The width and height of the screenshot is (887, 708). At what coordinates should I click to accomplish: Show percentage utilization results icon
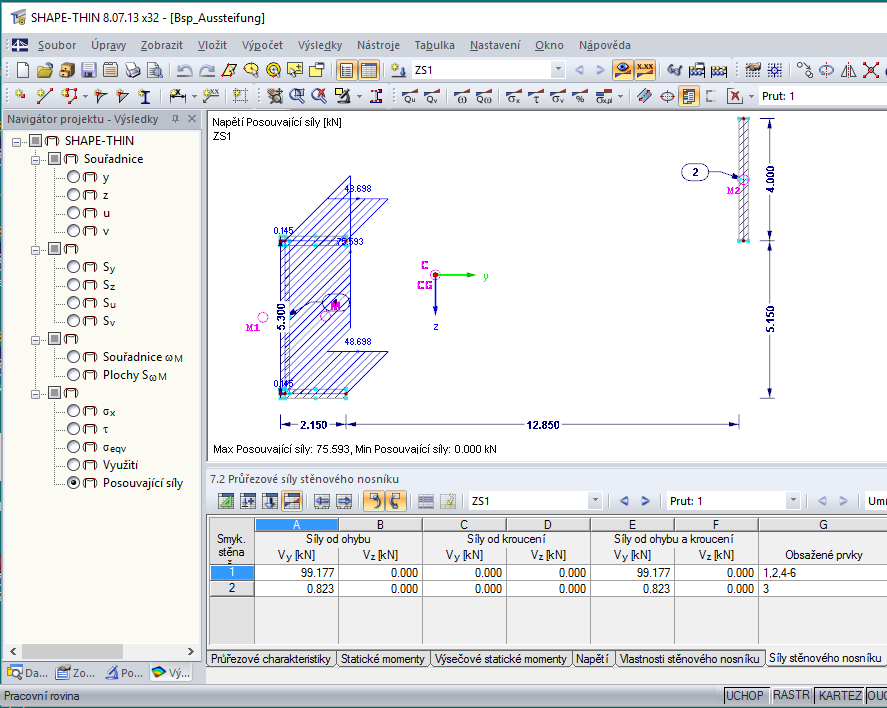click(x=580, y=96)
